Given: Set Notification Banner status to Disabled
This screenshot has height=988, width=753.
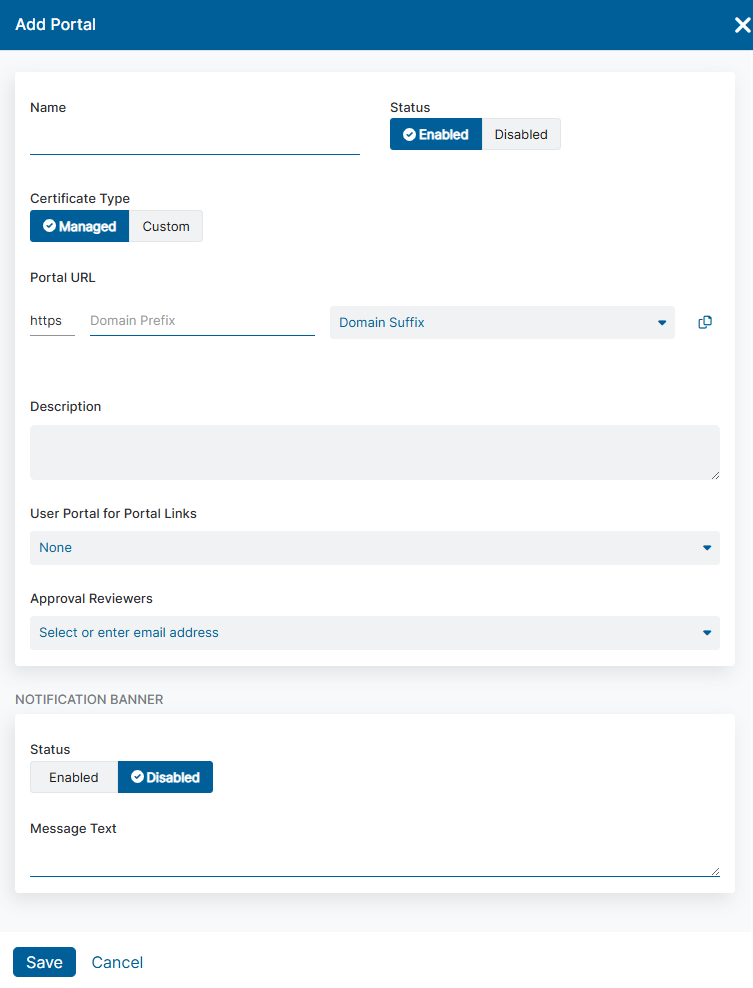Looking at the screenshot, I should point(165,778).
